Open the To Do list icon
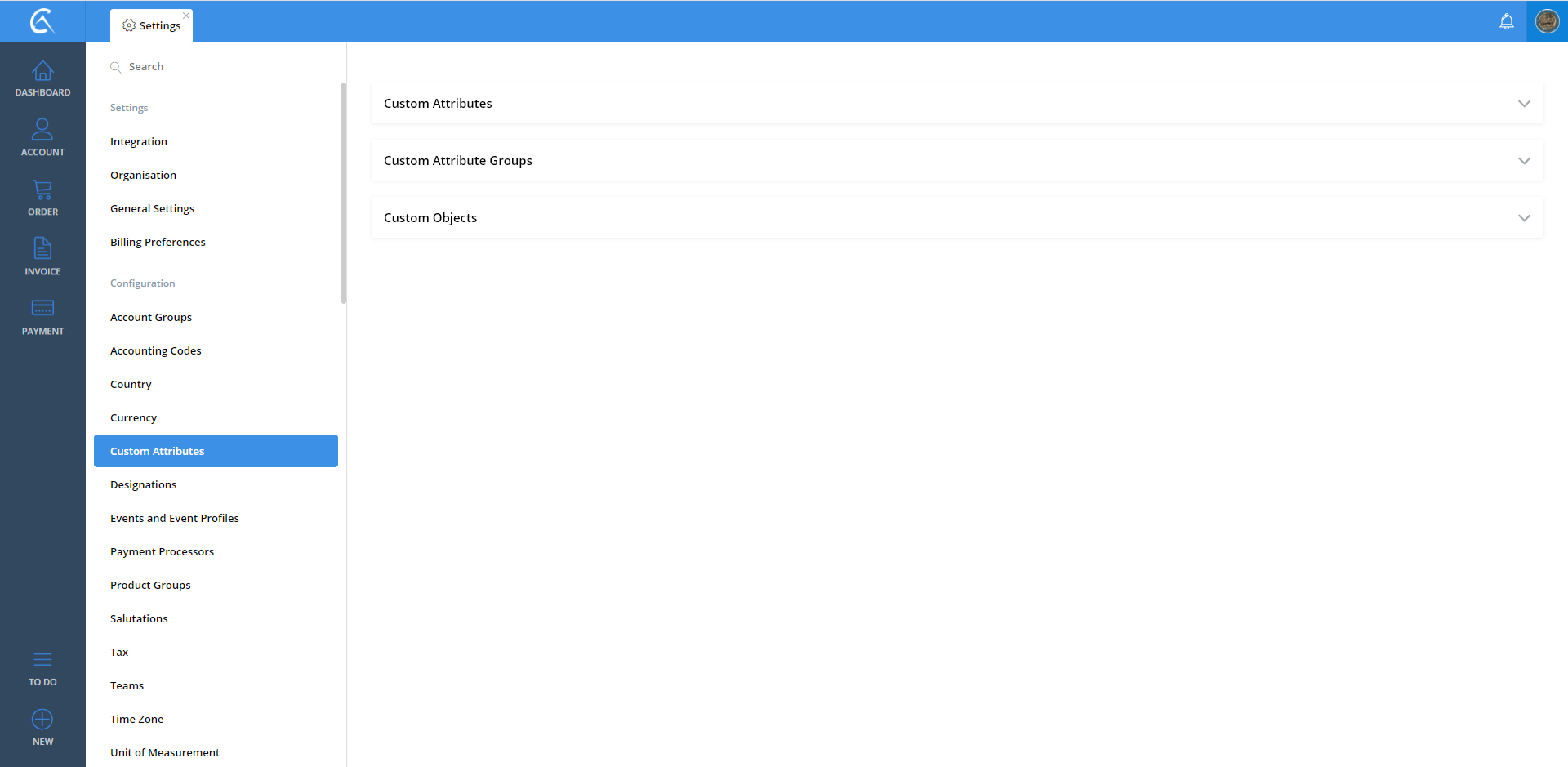Viewport: 1568px width, 767px height. [x=42, y=661]
